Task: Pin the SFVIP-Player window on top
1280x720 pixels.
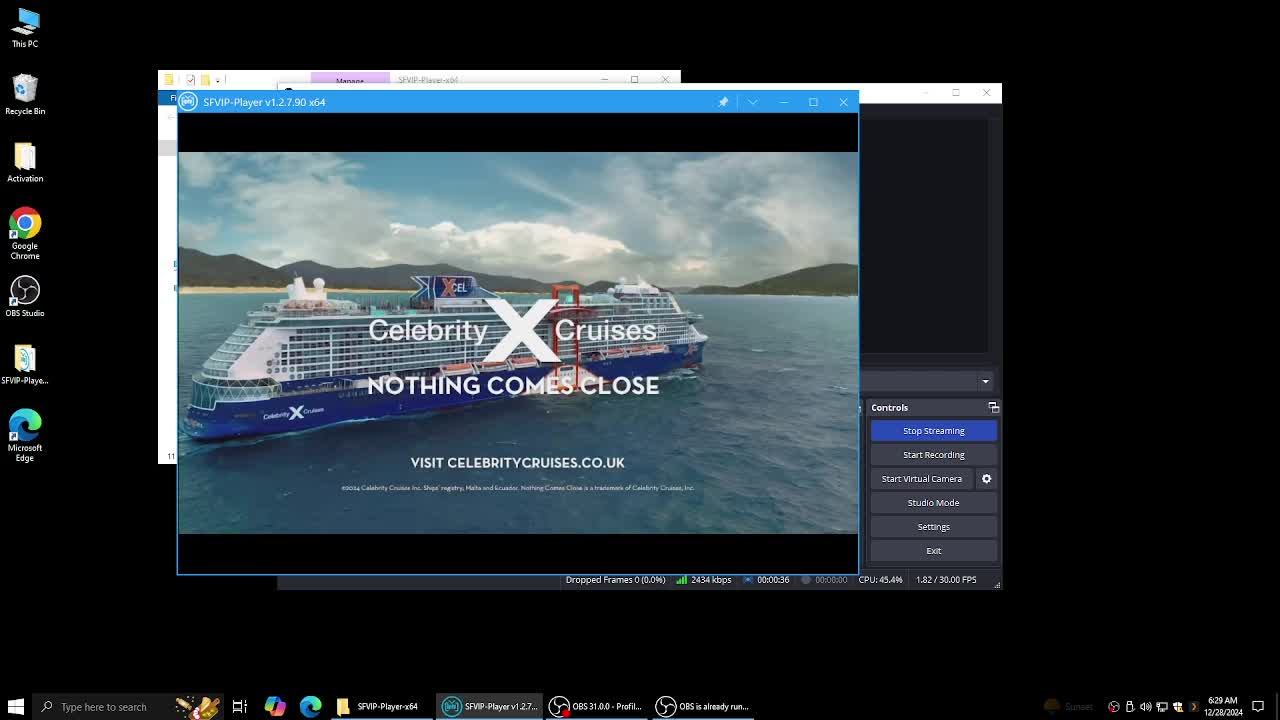Action: coord(723,102)
